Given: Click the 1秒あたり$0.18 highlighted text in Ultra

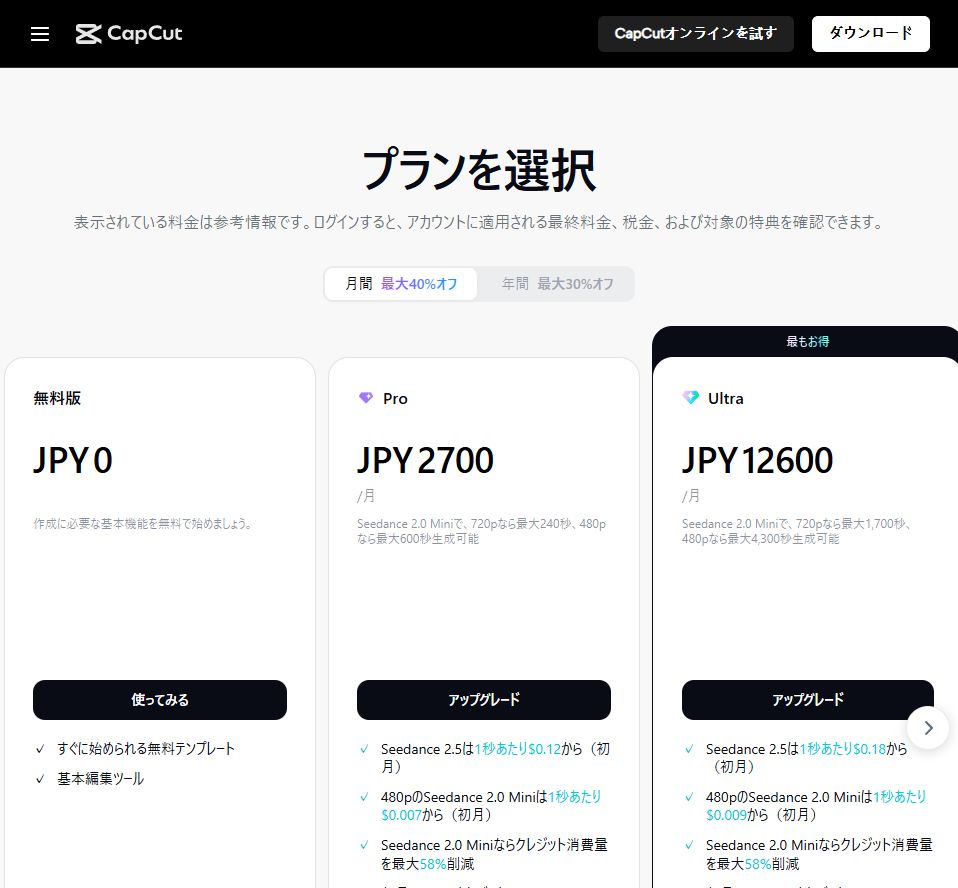Looking at the screenshot, I should click(843, 749).
